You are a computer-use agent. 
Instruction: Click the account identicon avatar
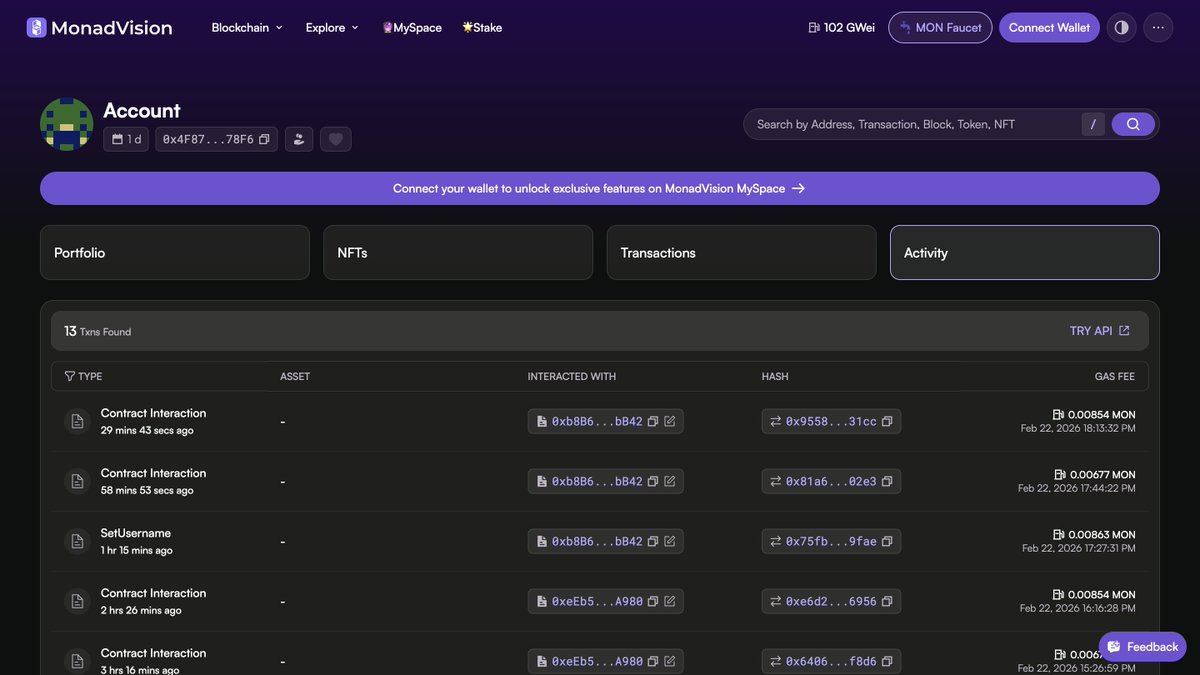tap(66, 124)
